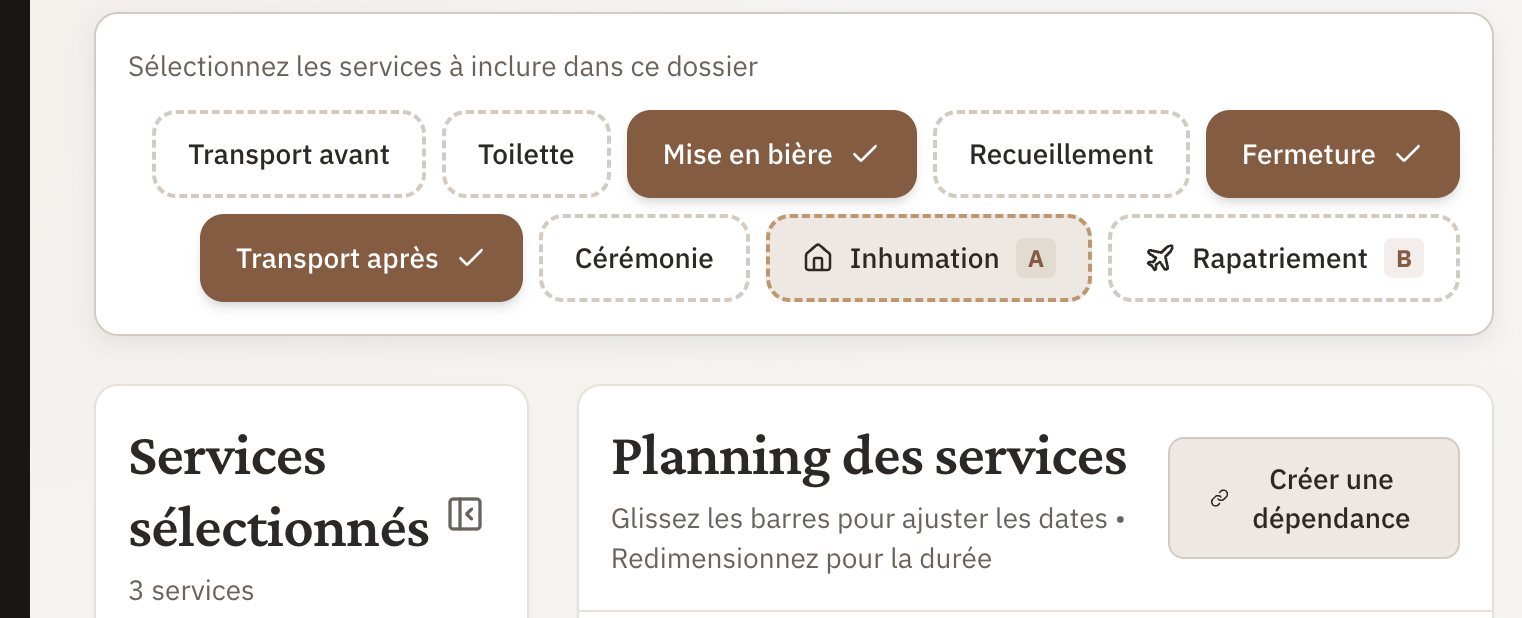Click the 3 services count text
Image resolution: width=1522 pixels, height=618 pixels.
(x=191, y=590)
